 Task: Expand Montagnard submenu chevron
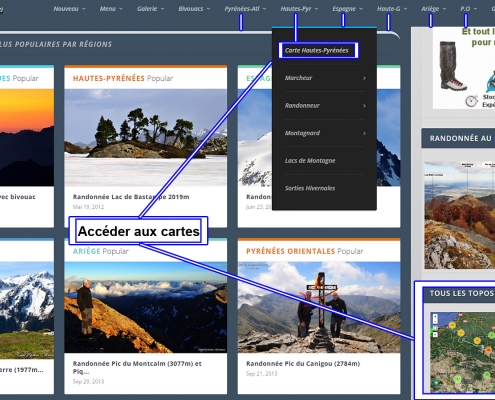click(364, 133)
